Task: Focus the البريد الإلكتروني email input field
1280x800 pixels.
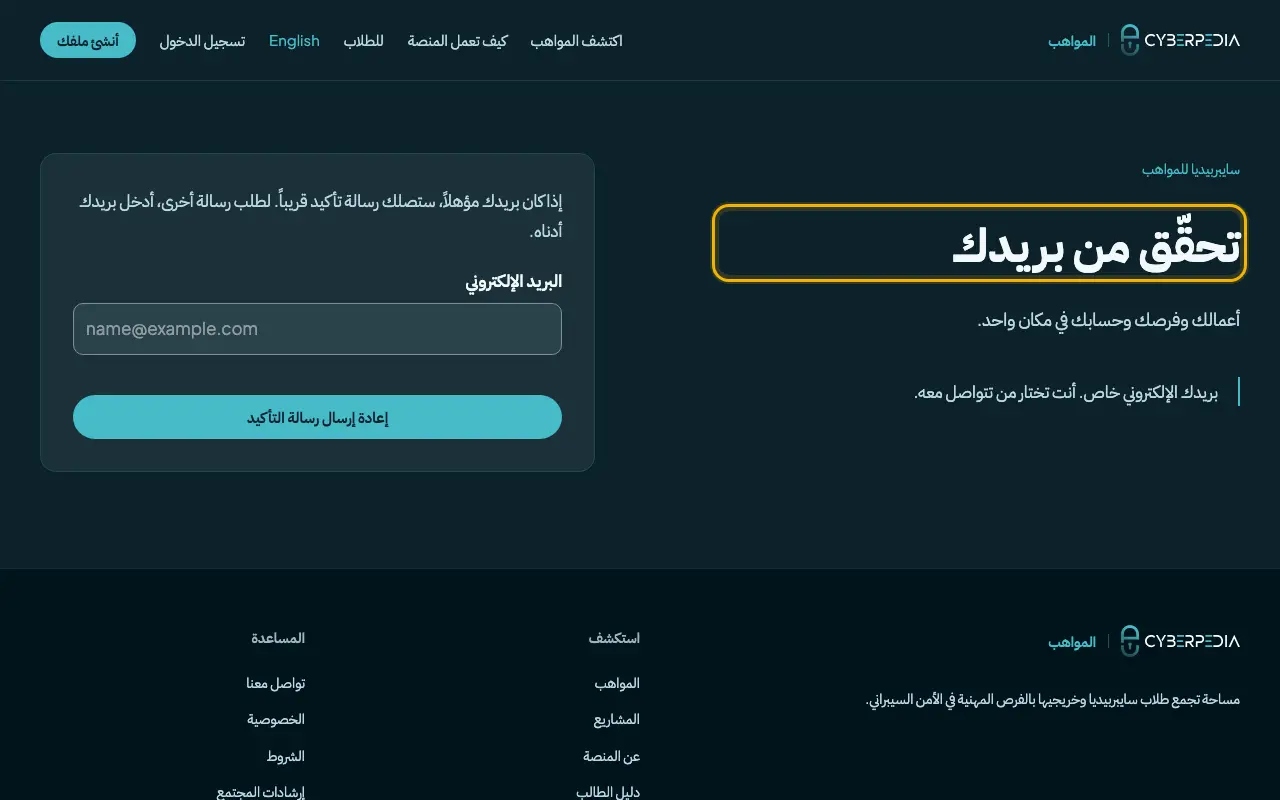Action: pyautogui.click(x=317, y=329)
